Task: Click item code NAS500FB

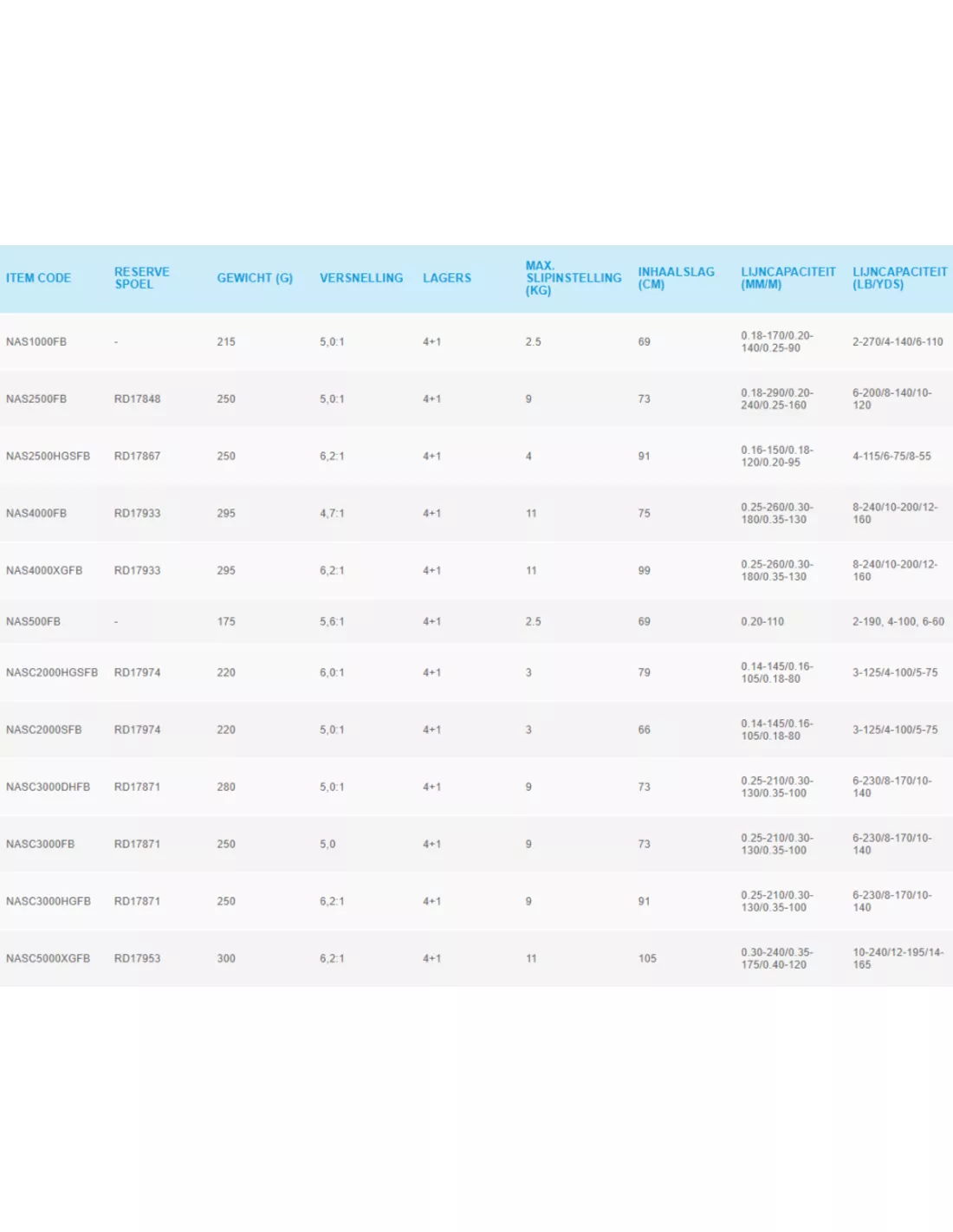Action: 33,622
